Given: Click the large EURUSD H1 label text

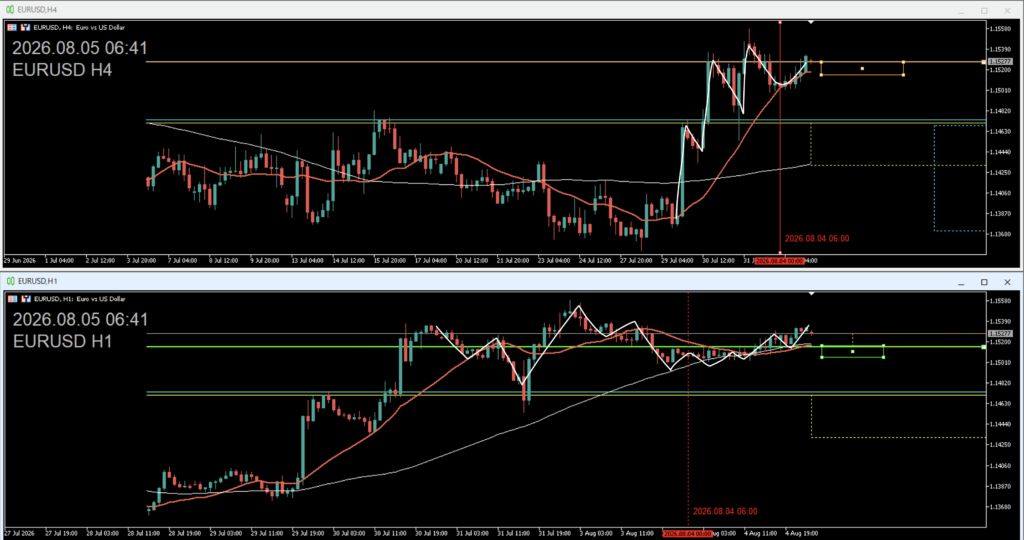Looking at the screenshot, I should pyautogui.click(x=62, y=341).
